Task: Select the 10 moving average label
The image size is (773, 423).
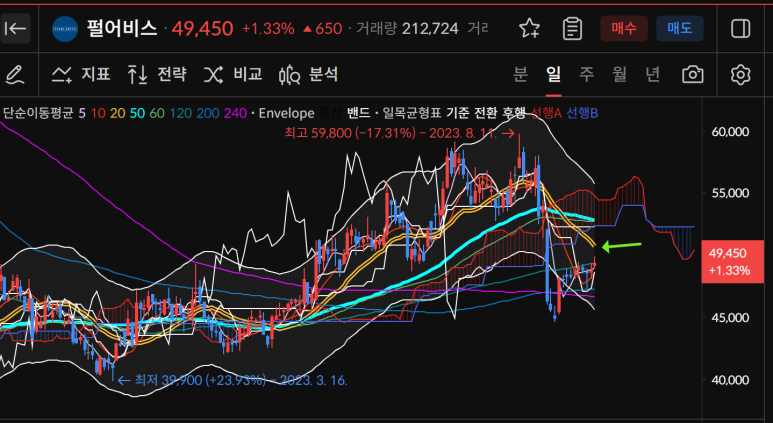Action: tap(98, 113)
